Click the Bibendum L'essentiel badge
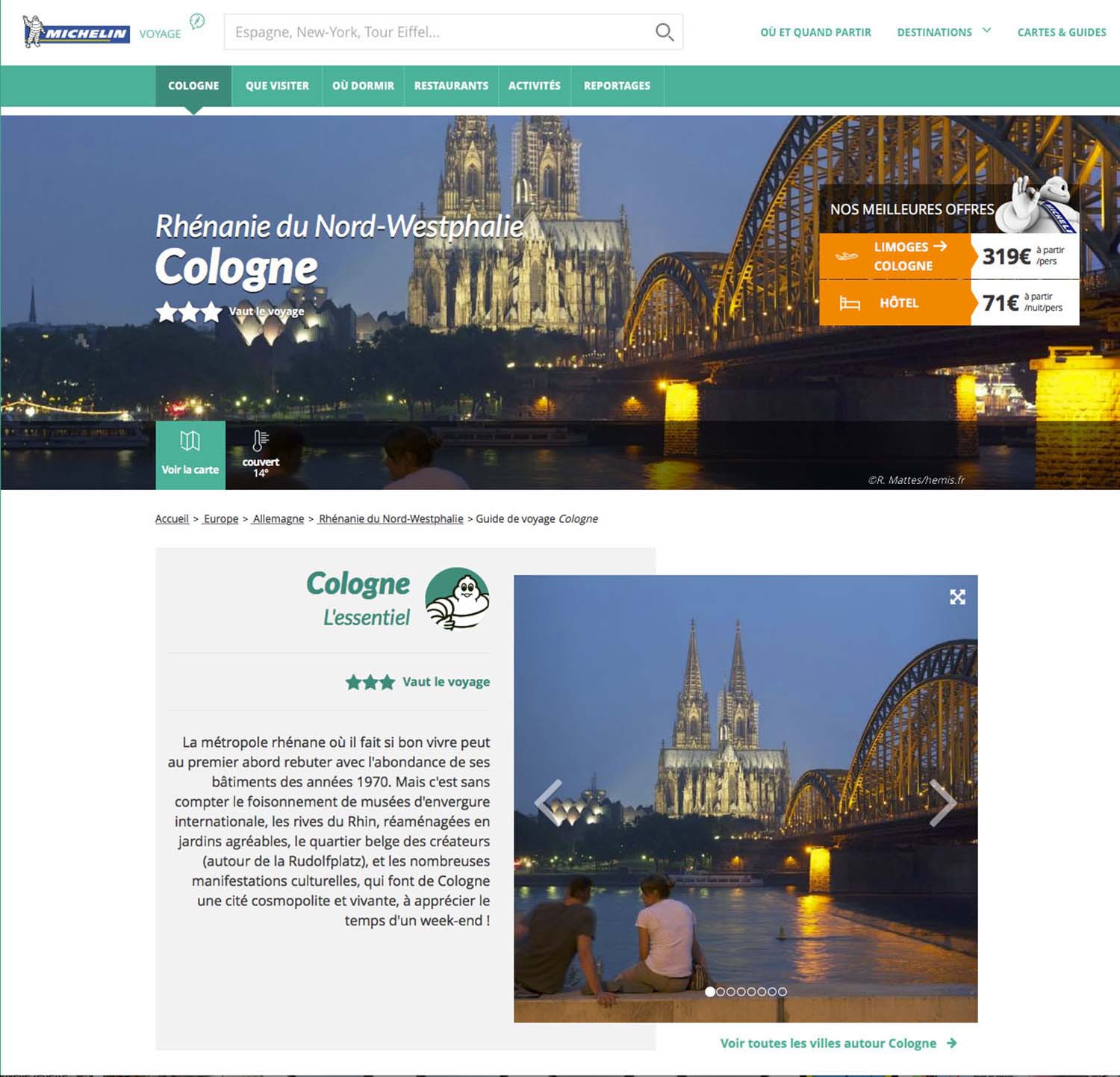 point(457,599)
